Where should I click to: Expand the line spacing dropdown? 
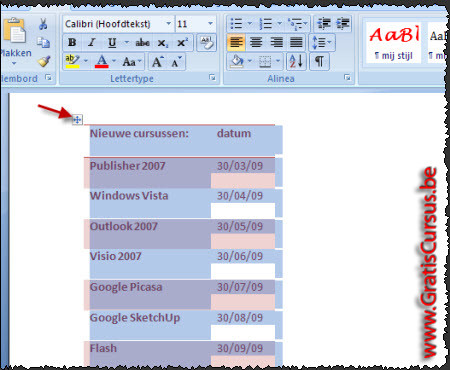[322, 43]
